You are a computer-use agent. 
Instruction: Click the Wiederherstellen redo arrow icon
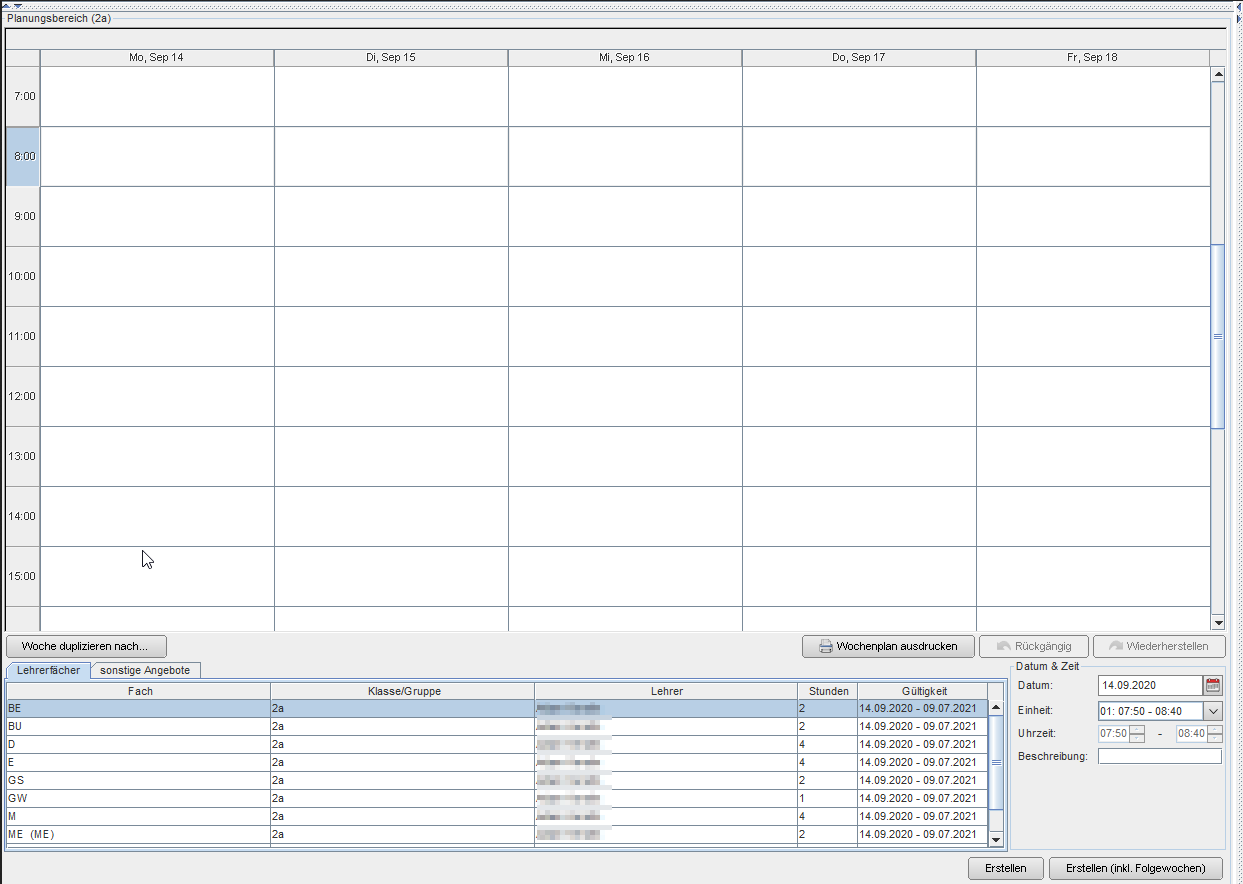1116,646
